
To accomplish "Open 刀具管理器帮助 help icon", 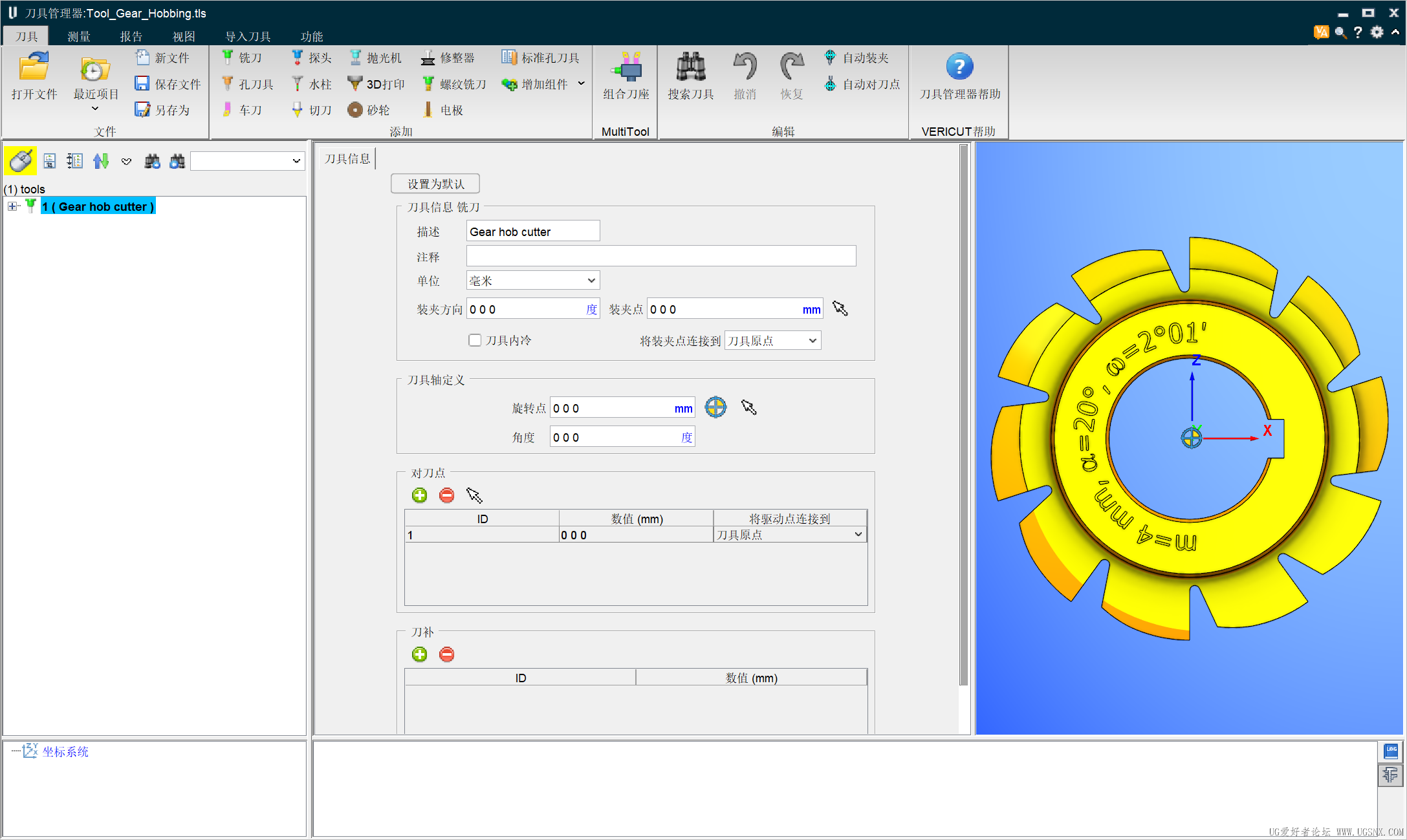I will click(959, 66).
